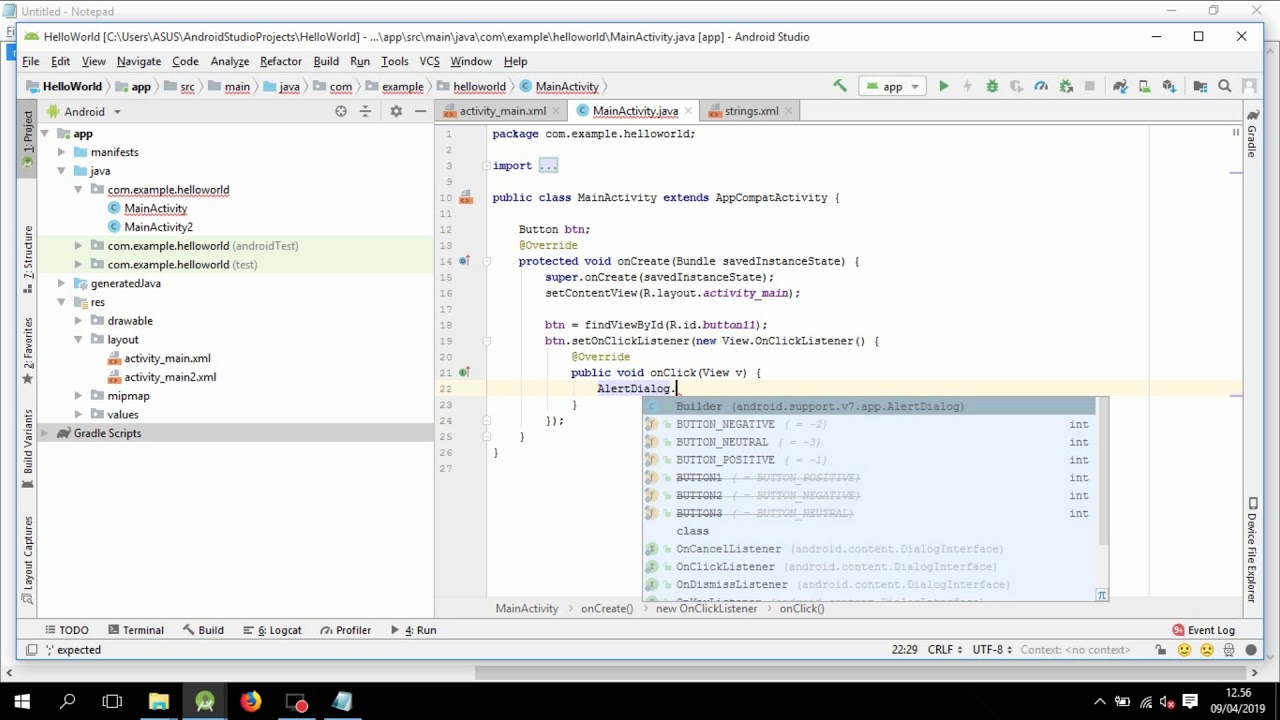The image size is (1280, 720).
Task: Open MainActivity2 in project tree
Action: click(158, 227)
